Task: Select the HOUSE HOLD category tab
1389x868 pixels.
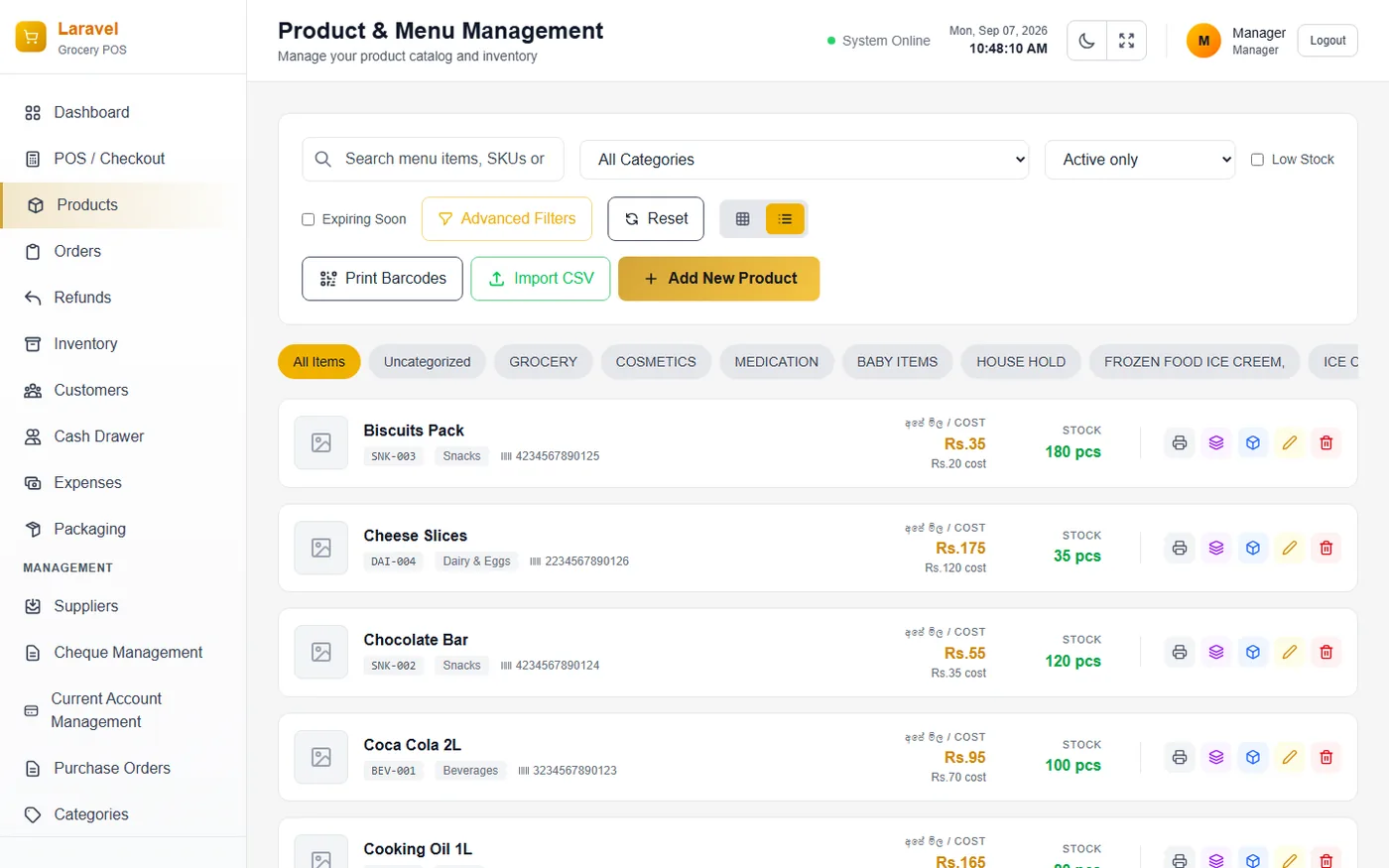Action: click(x=1021, y=362)
